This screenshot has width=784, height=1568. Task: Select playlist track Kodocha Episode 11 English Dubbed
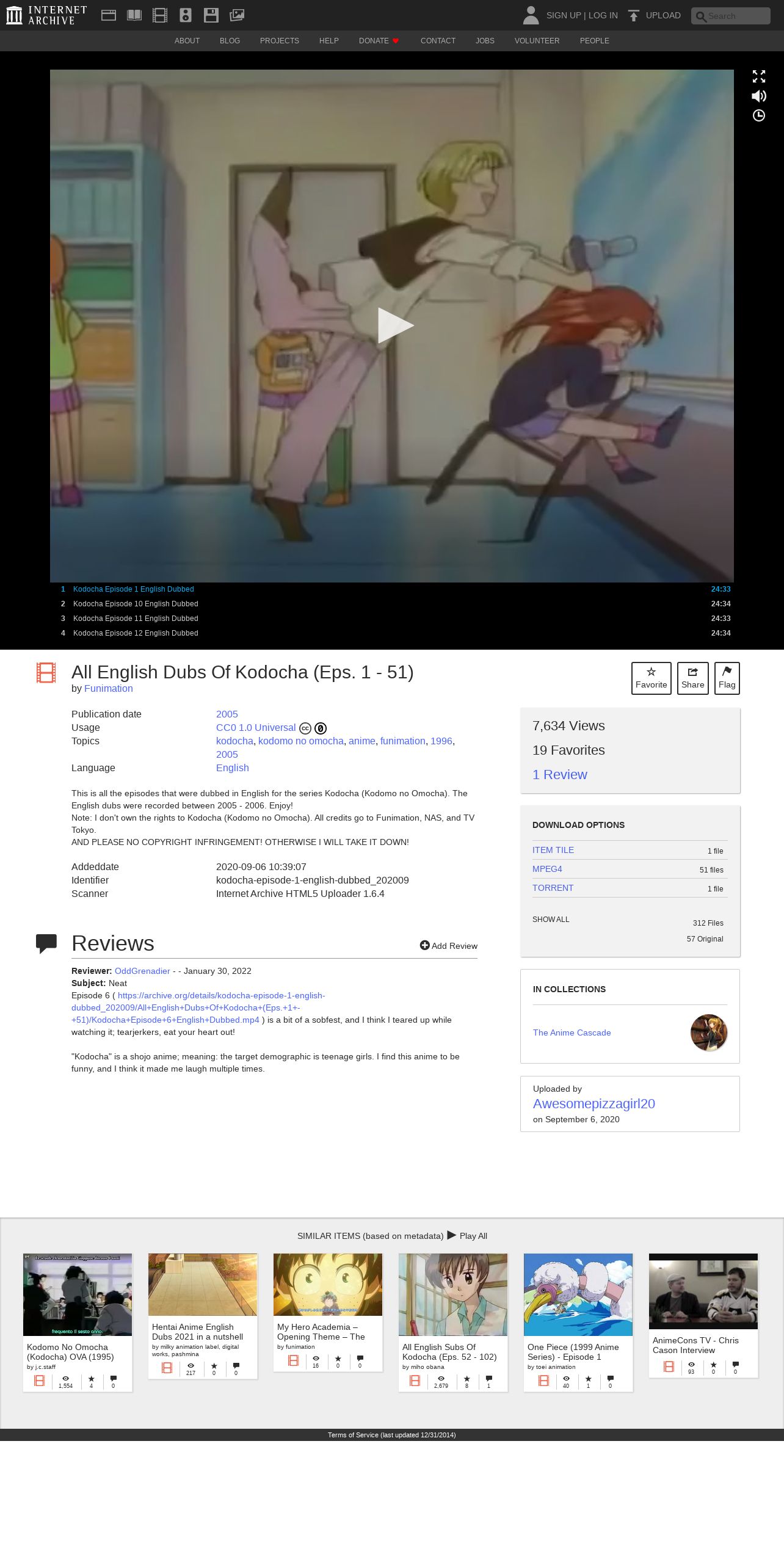(x=392, y=619)
